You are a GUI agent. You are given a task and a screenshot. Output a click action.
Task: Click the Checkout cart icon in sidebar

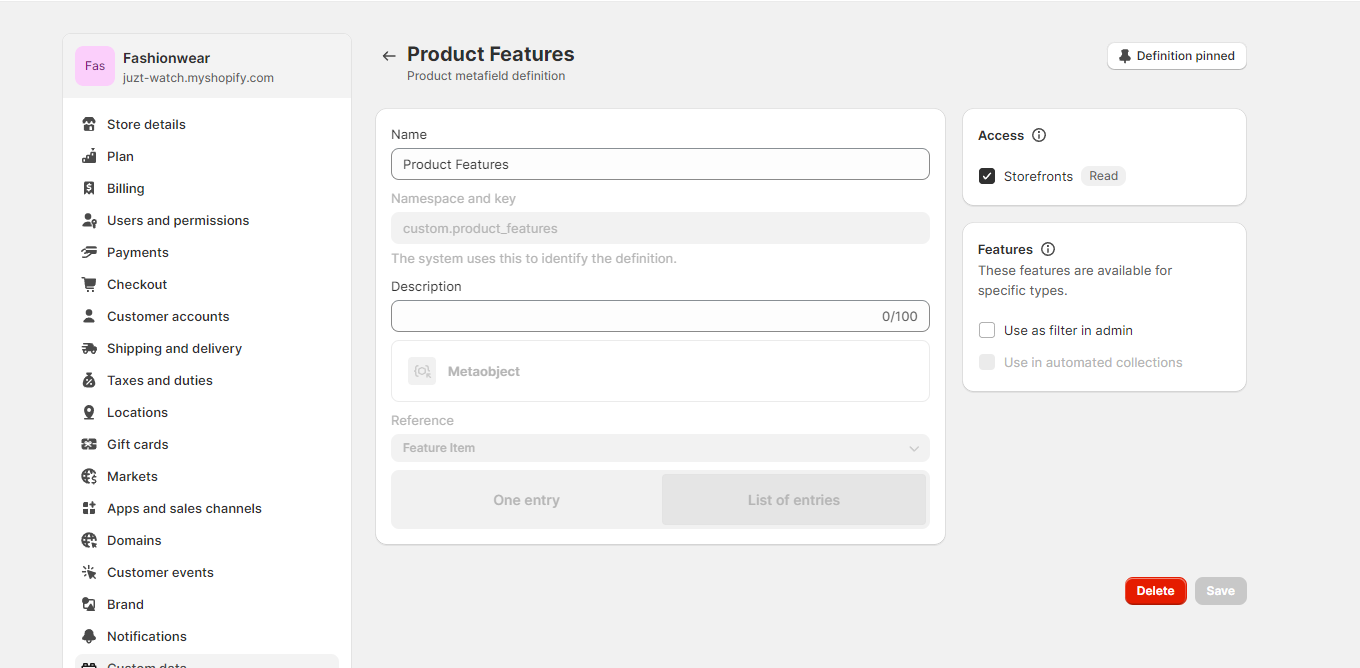(89, 284)
